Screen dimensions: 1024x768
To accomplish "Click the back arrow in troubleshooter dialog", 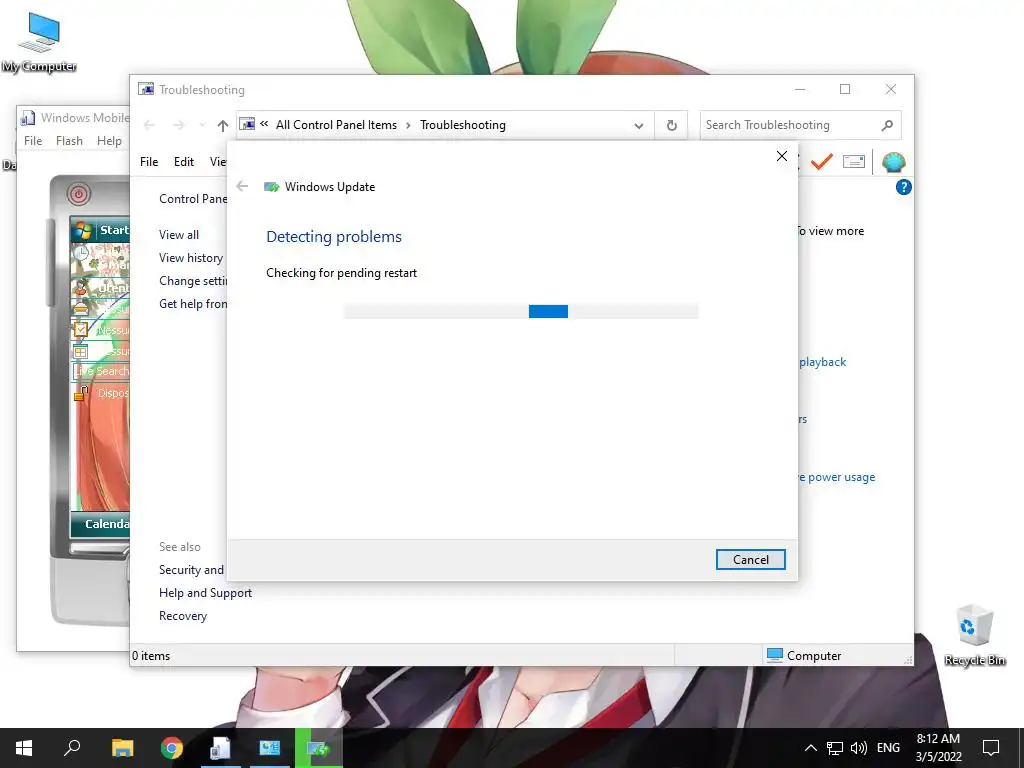I will click(x=242, y=187).
